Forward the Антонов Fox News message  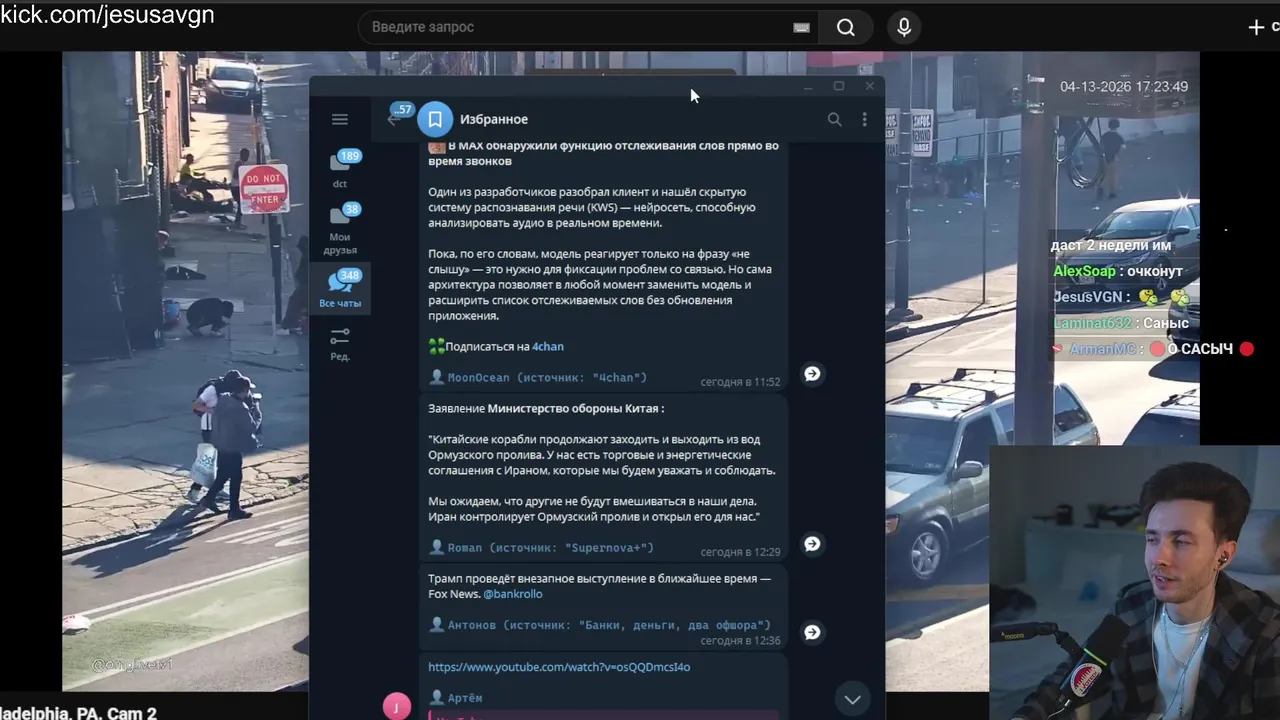pos(812,631)
